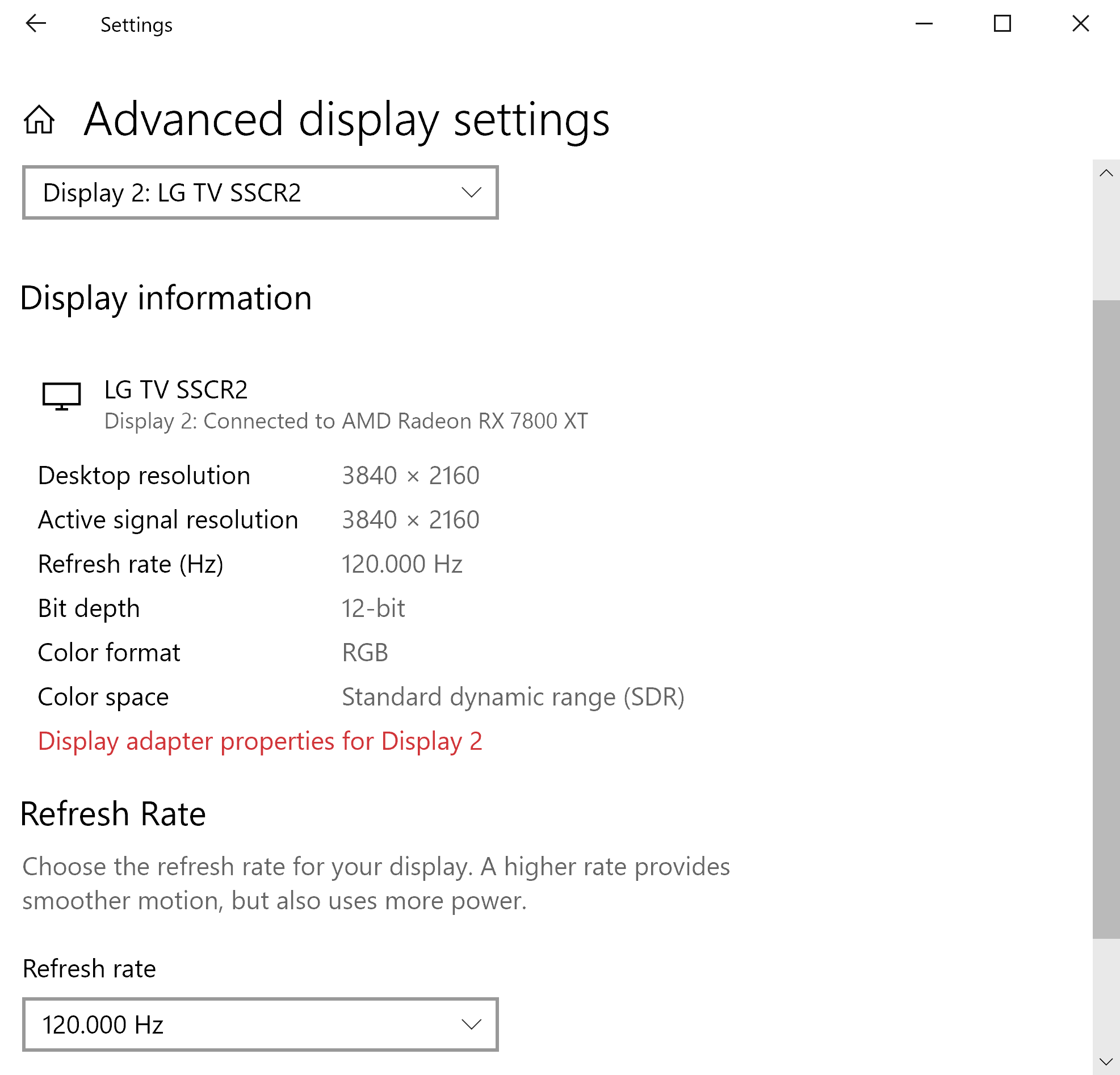Image resolution: width=1120 pixels, height=1075 pixels.
Task: Click the scrollbar up arrow
Action: 1106,173
